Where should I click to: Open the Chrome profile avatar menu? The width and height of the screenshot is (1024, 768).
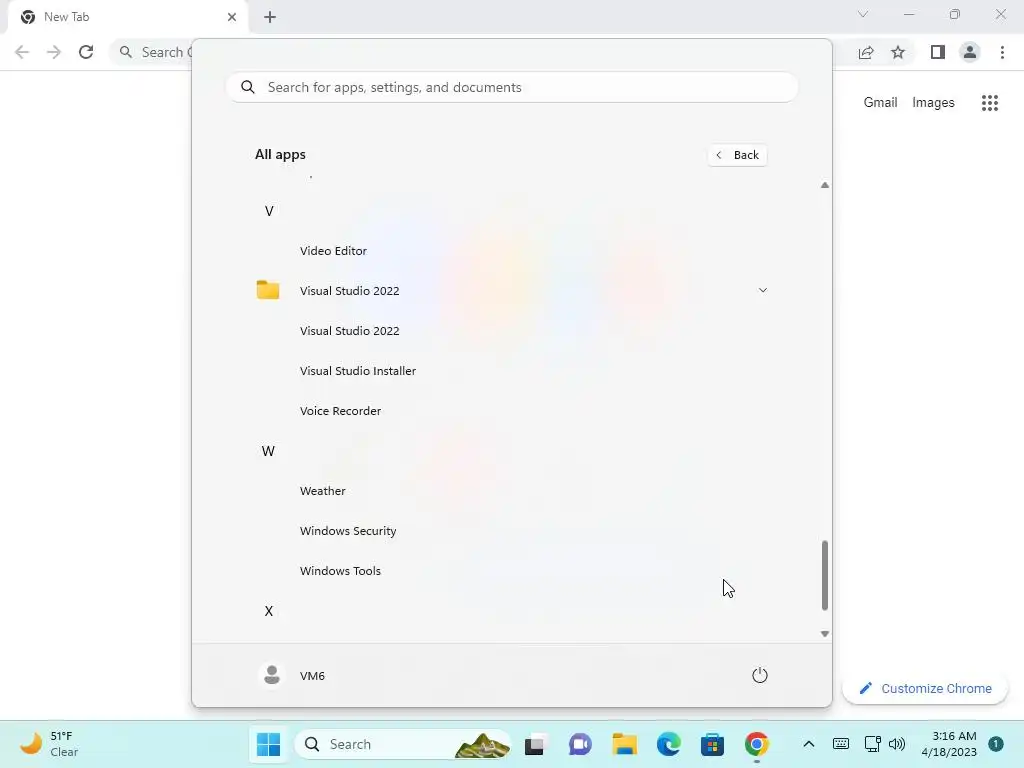970,52
